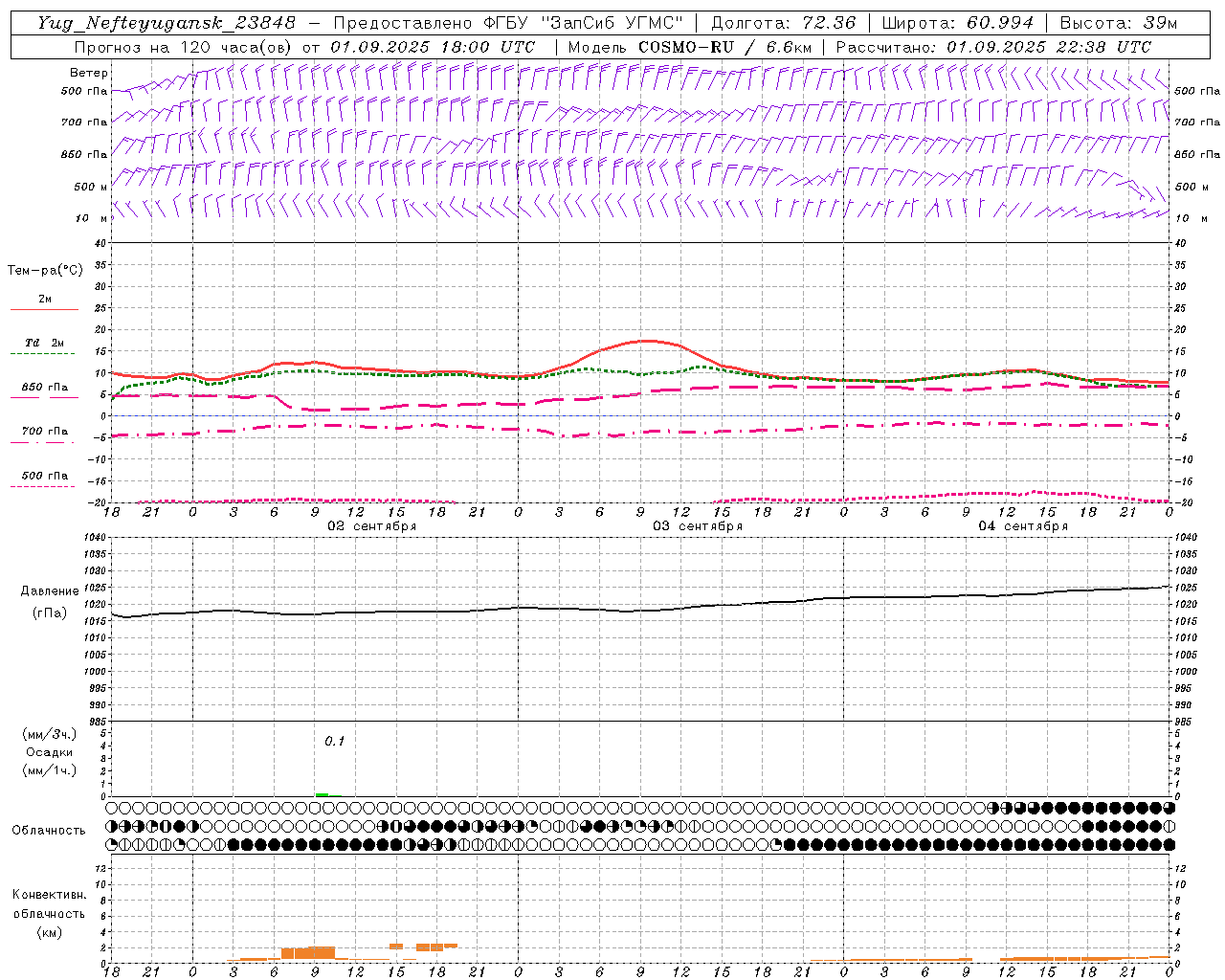Click the Широта: 60.994 field
Image resolution: width=1225 pixels, height=980 pixels.
click(x=958, y=23)
